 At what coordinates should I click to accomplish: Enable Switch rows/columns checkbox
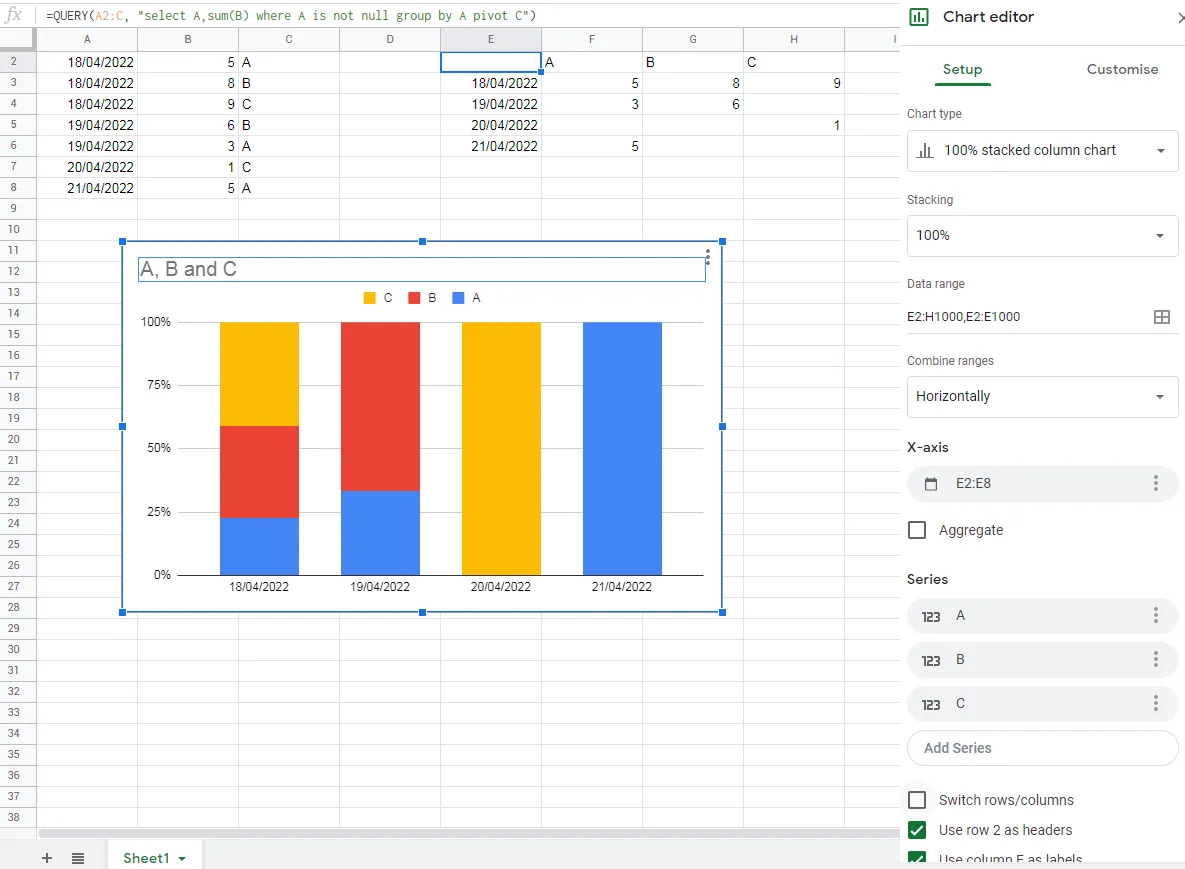point(917,799)
